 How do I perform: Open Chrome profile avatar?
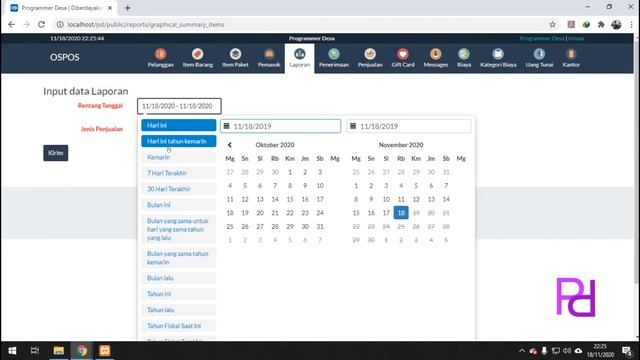(x=616, y=24)
